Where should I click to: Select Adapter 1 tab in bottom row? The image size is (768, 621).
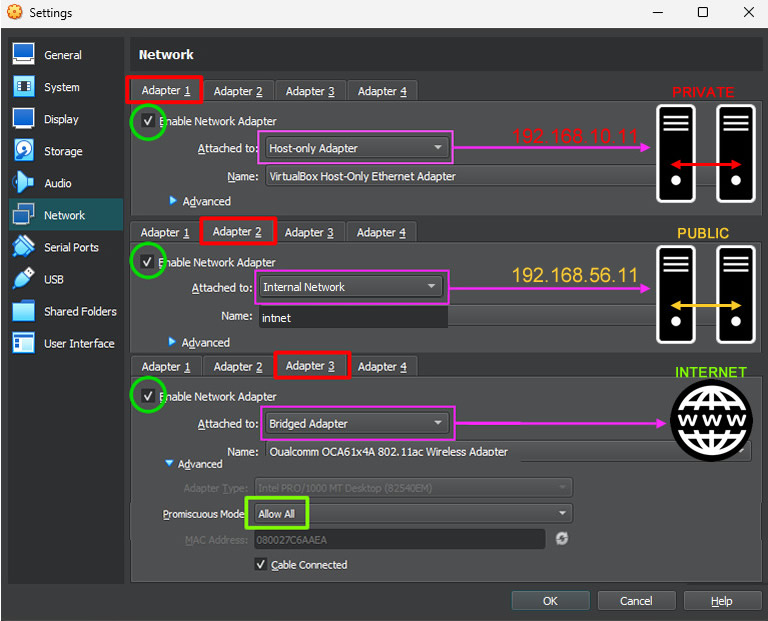point(166,366)
